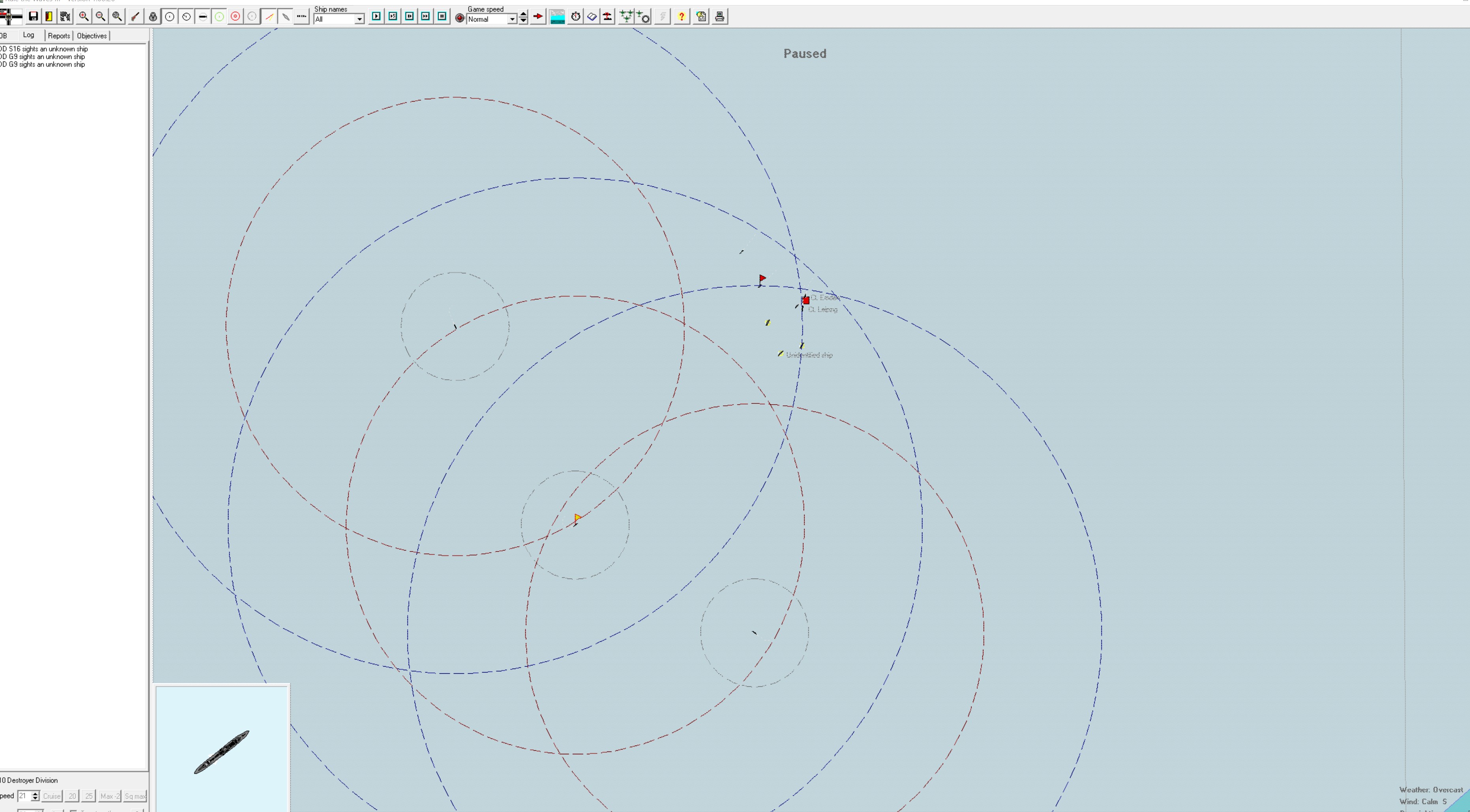This screenshot has width=1470, height=812.
Task: Save the game with the floppy disk icon
Action: [x=33, y=17]
